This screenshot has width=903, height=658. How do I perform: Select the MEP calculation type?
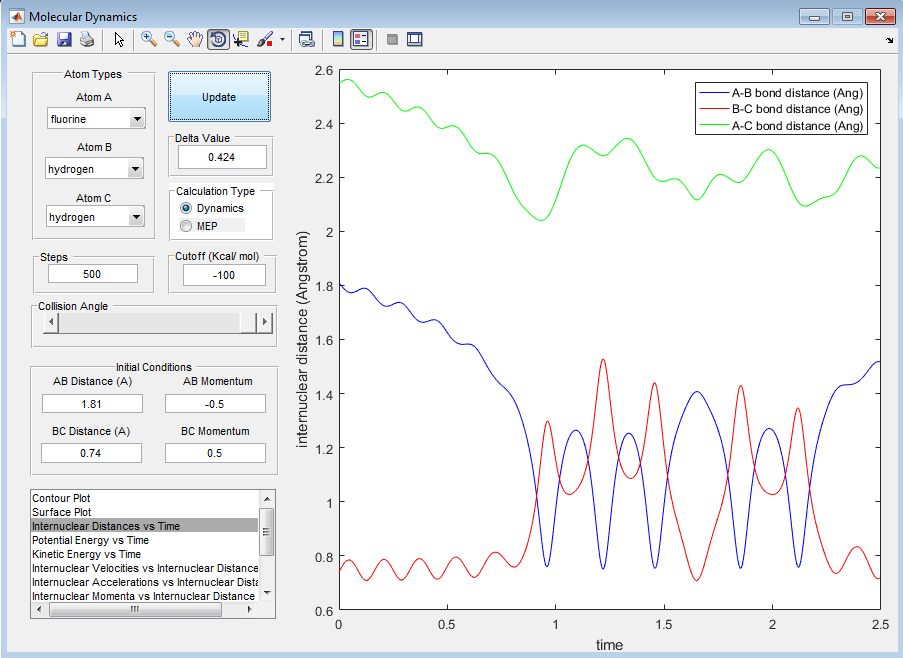point(186,226)
